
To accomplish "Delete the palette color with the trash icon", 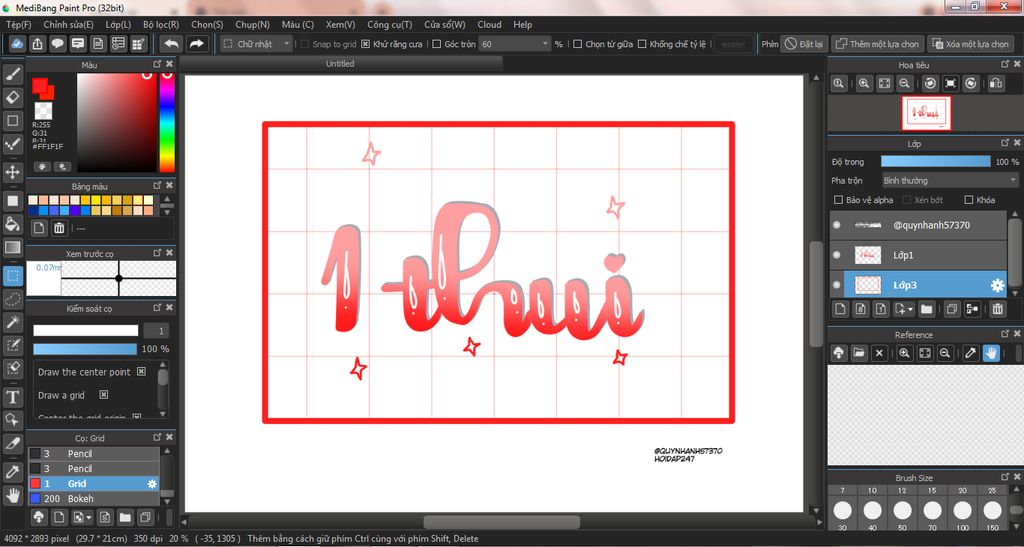I will click(x=59, y=228).
